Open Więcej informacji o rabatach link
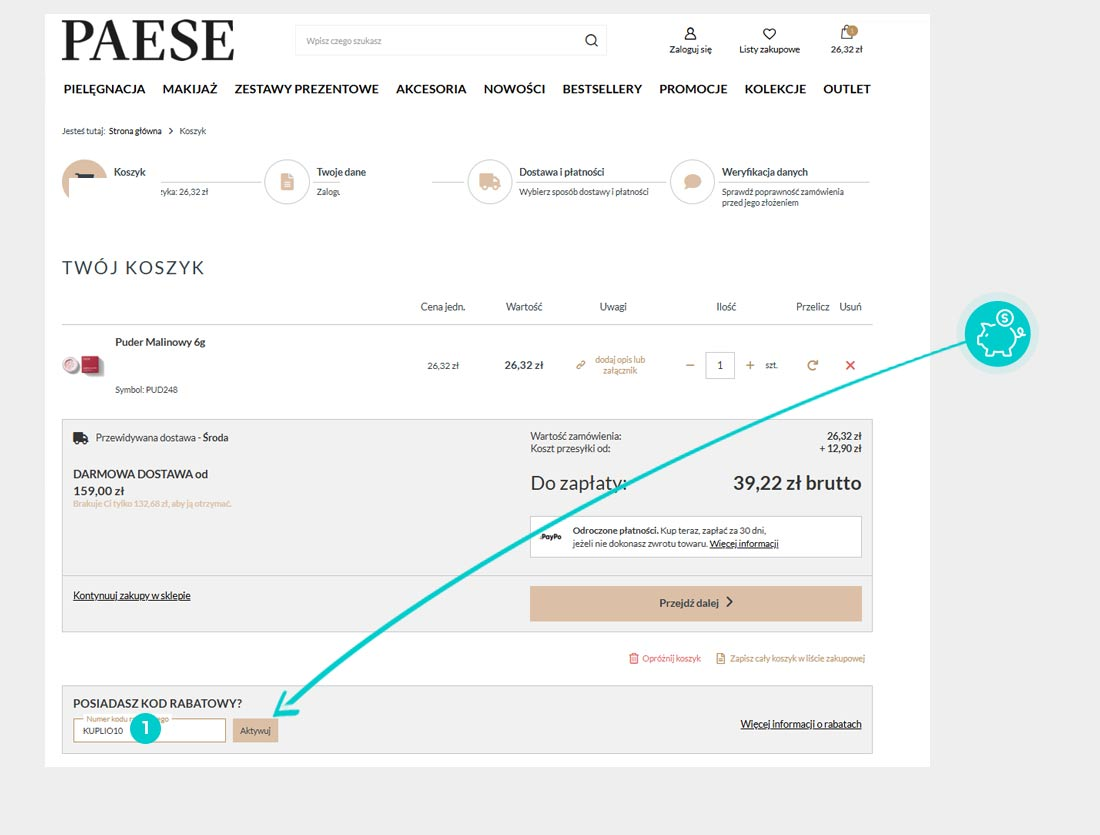The width and height of the screenshot is (1100, 835). pos(800,724)
